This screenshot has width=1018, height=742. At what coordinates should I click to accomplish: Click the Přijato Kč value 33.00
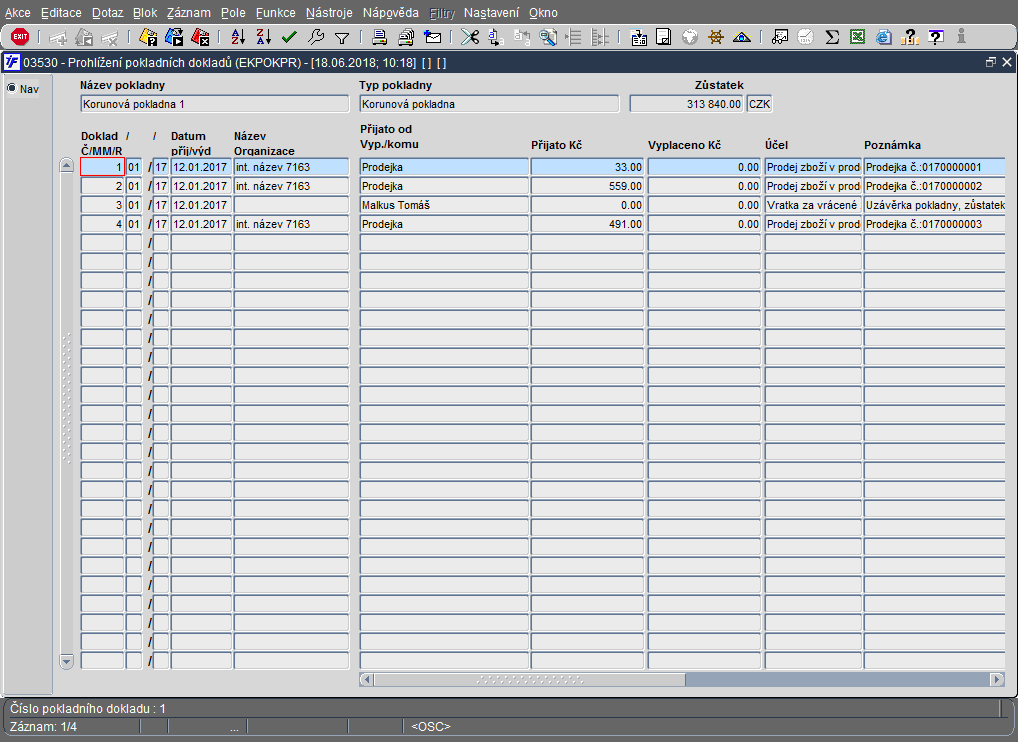pos(587,167)
